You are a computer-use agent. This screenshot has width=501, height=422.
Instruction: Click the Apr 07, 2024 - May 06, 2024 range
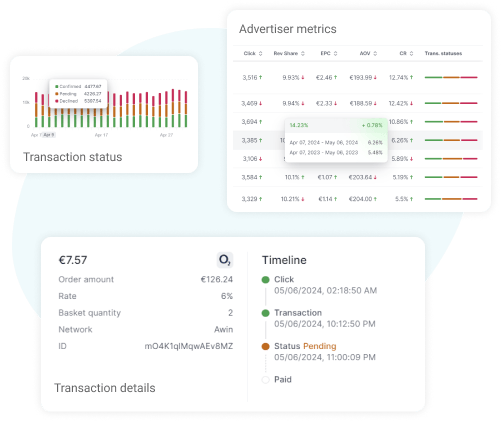click(323, 143)
